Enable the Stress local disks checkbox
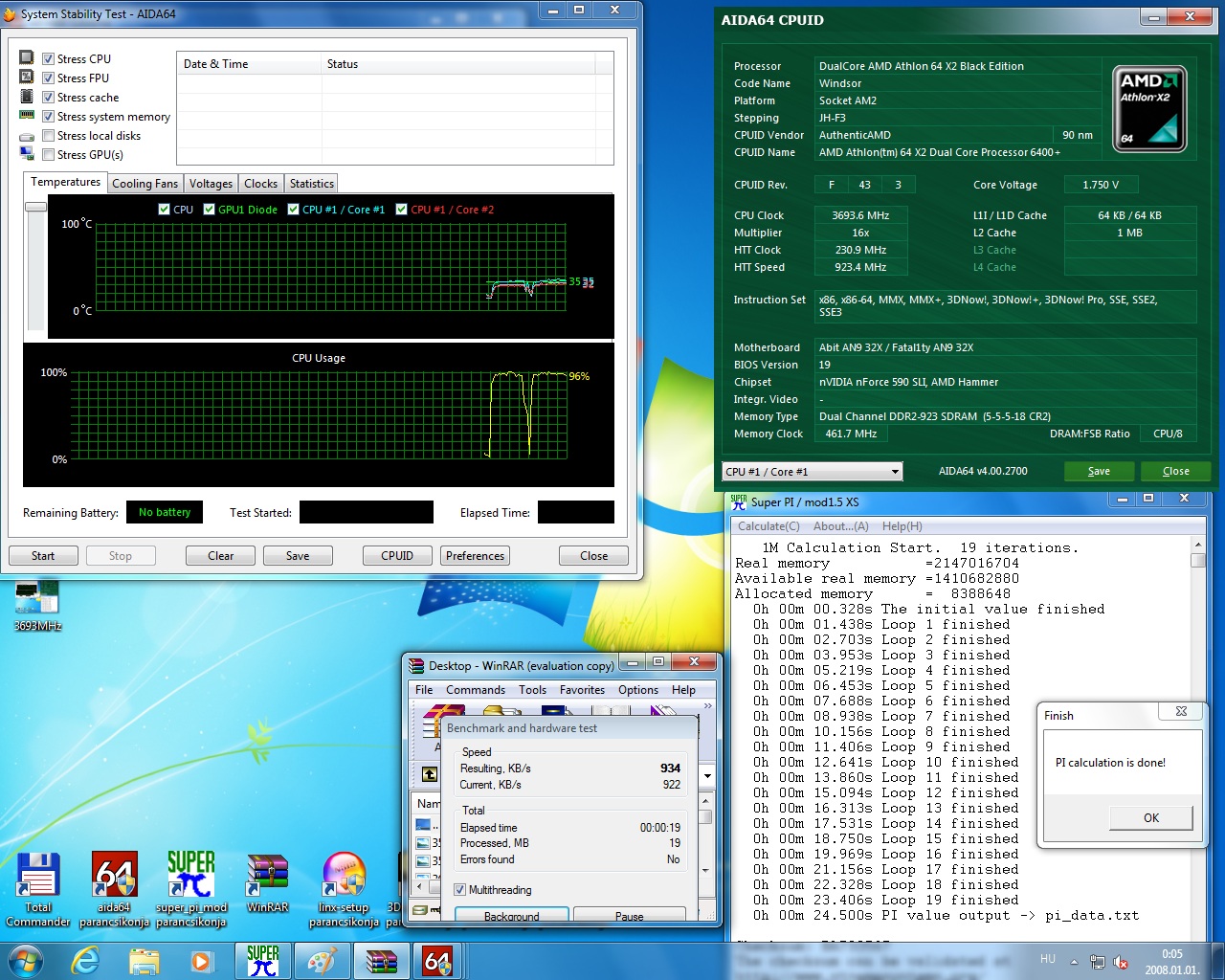Viewport: 1225px width, 980px height. click(x=48, y=135)
